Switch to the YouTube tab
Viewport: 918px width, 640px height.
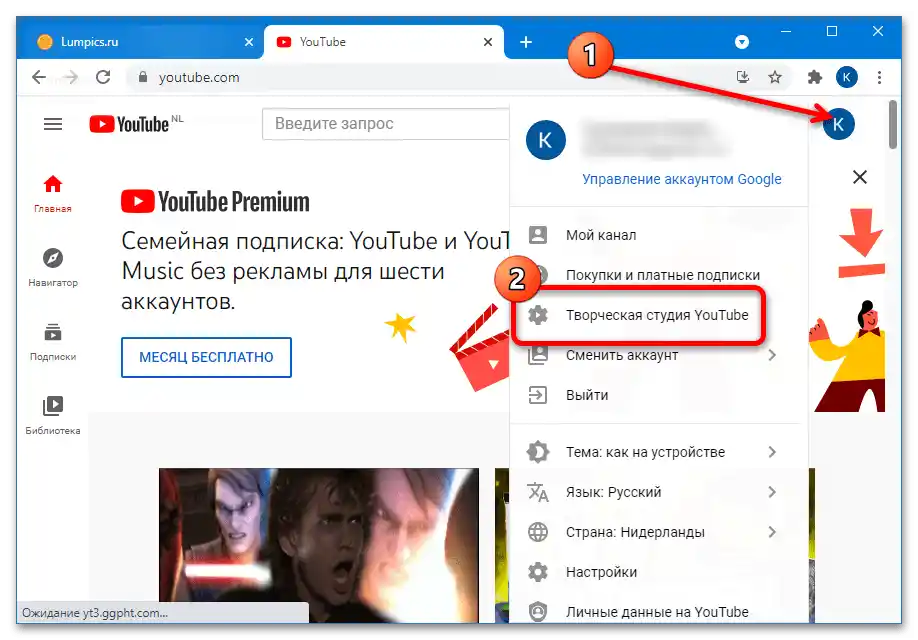tap(383, 42)
